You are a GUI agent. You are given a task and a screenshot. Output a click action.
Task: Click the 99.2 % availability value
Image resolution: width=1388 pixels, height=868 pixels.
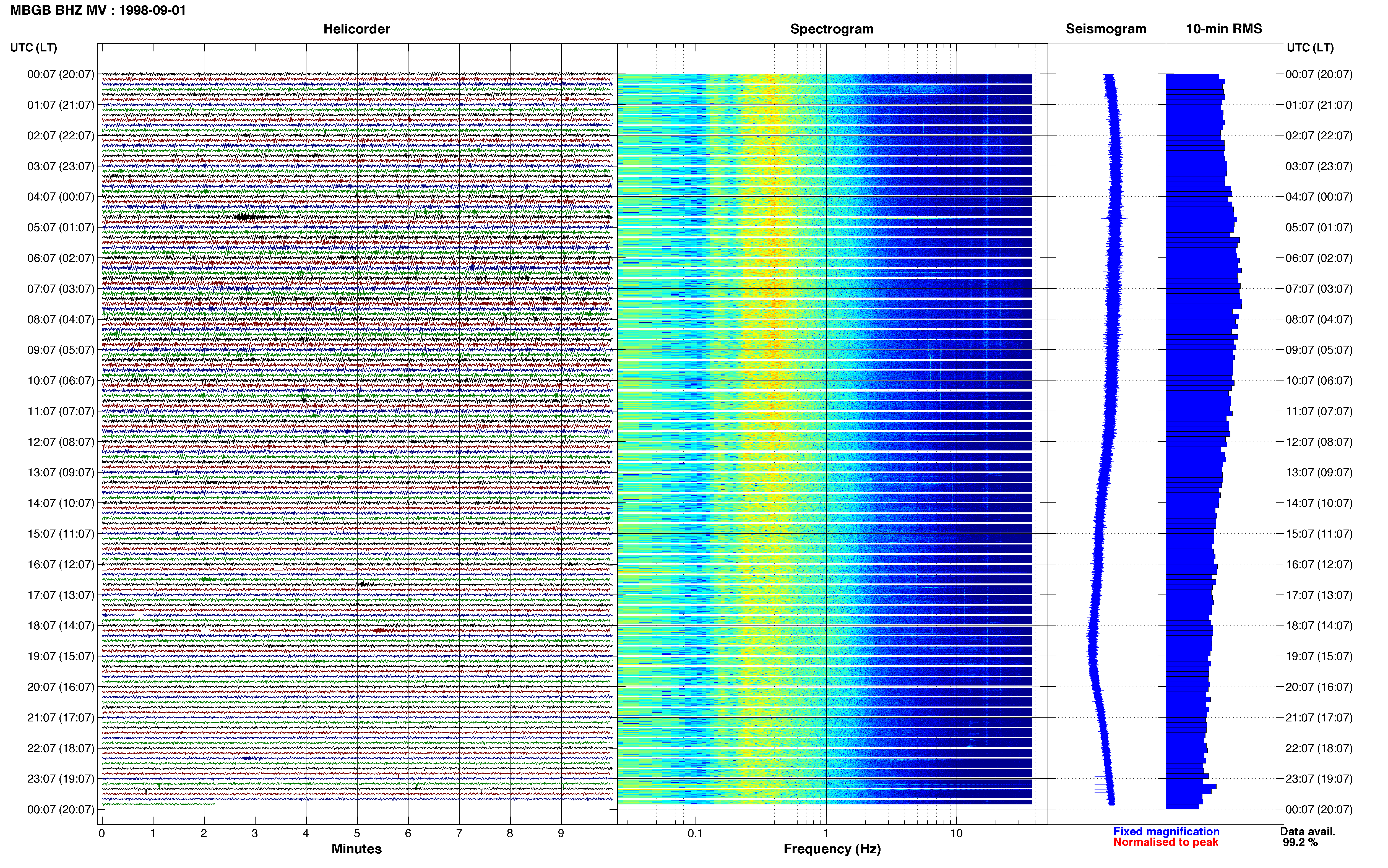click(1300, 842)
